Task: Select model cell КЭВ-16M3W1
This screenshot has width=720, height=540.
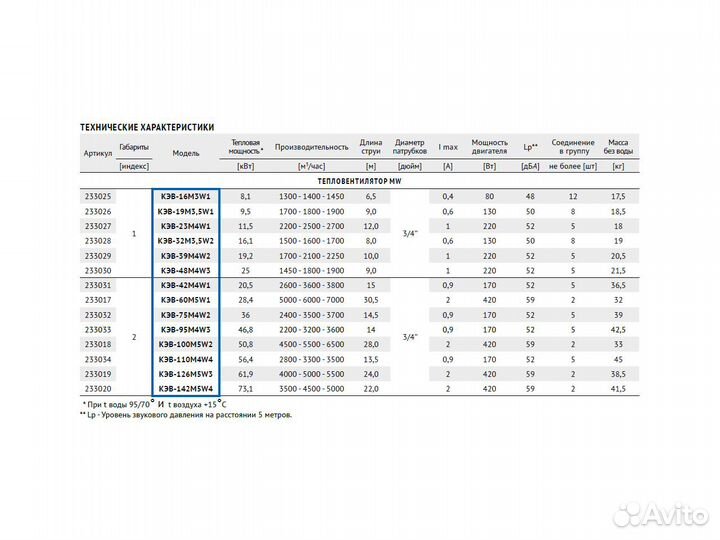Action: (185, 197)
